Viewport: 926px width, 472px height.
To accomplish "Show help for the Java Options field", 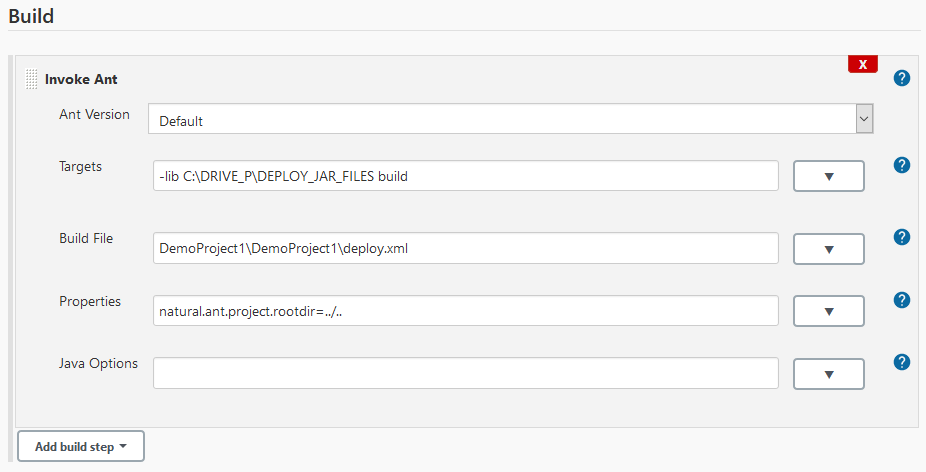I will [901, 362].
